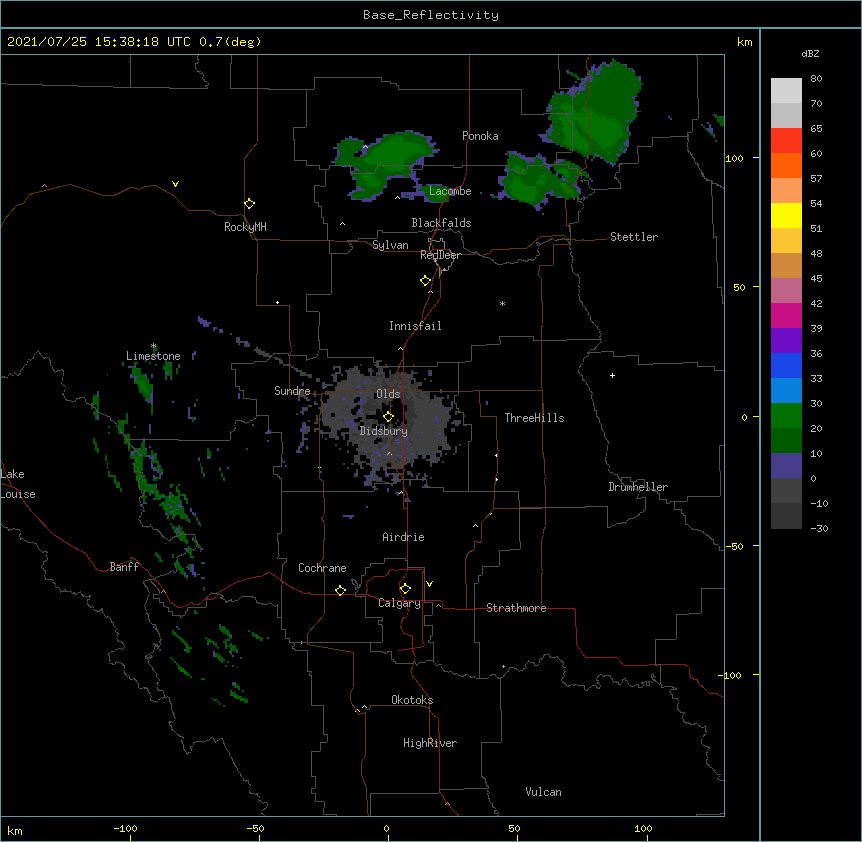Click the Ponoka city label

coord(480,136)
